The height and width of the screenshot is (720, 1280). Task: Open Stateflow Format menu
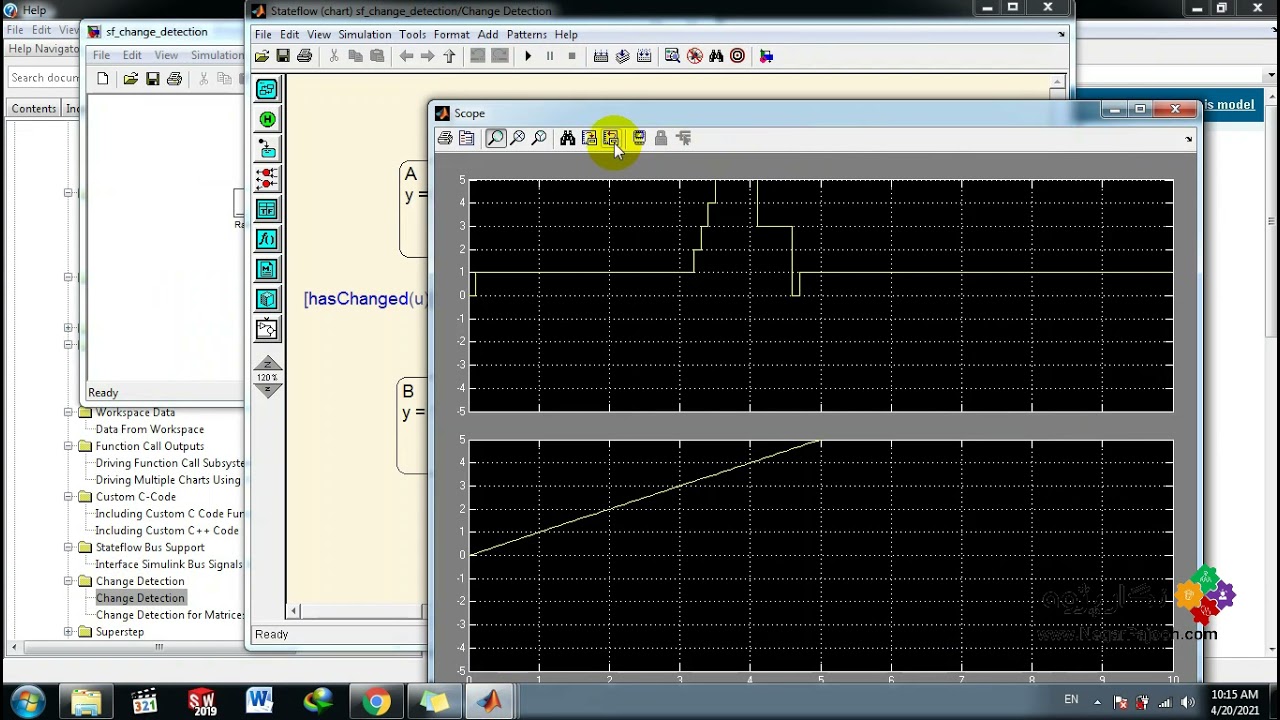[451, 34]
